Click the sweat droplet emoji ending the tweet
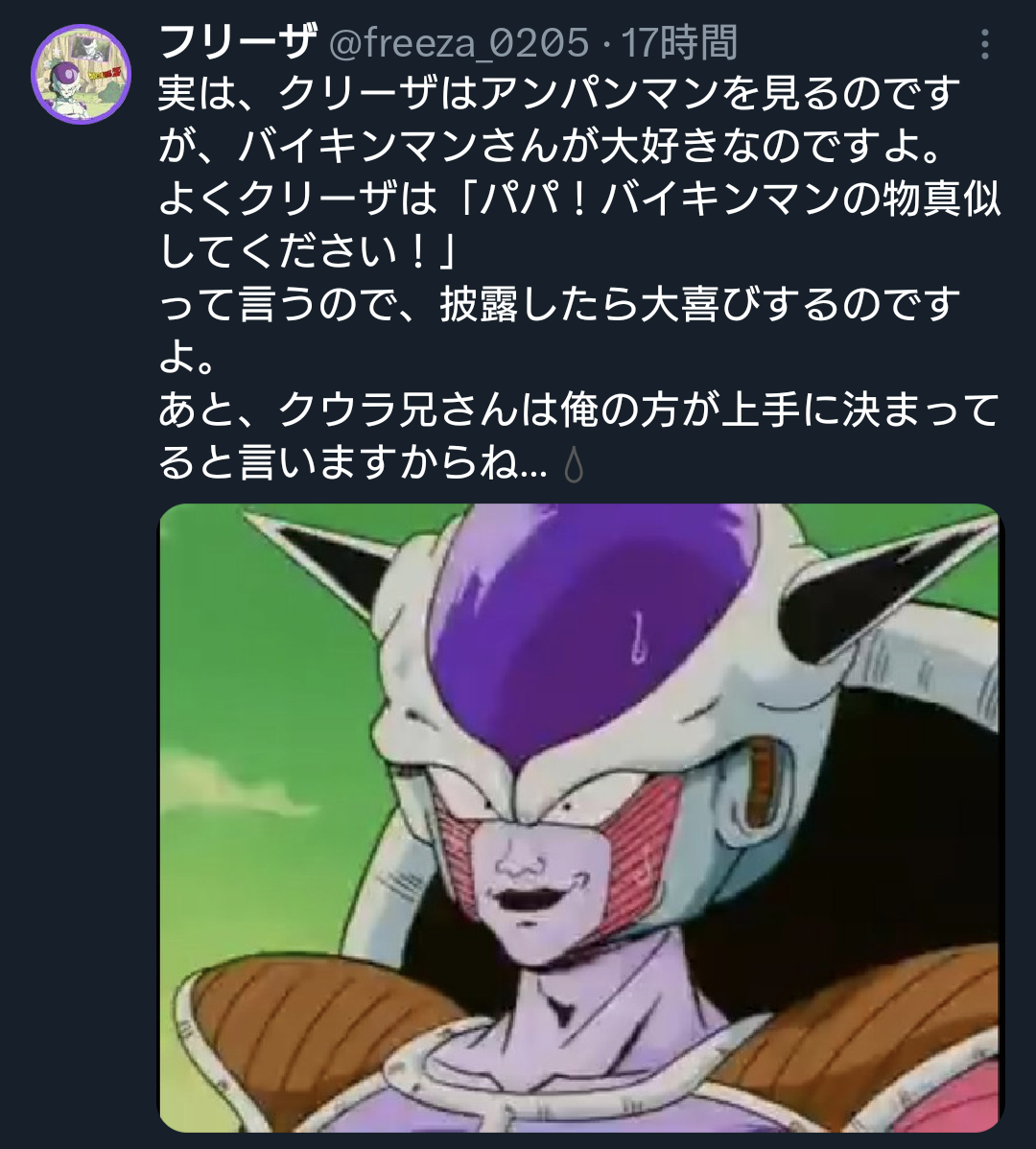 [x=575, y=464]
